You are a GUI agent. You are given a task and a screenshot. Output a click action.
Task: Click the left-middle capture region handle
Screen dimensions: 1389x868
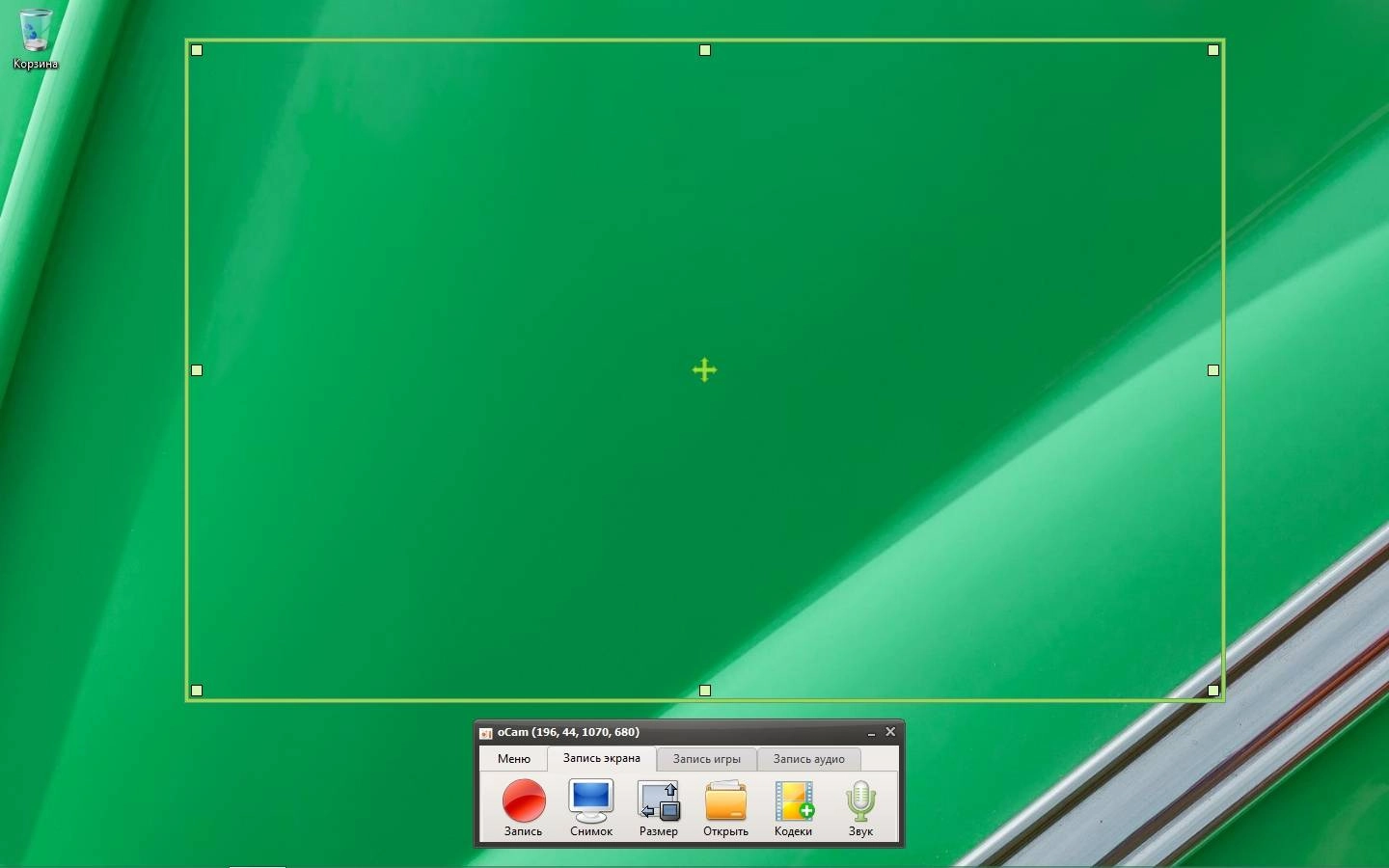197,370
